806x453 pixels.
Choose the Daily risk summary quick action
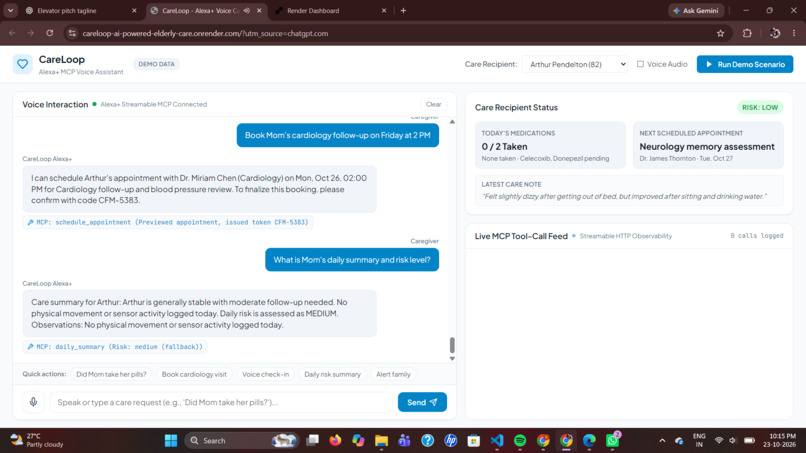[x=332, y=374]
